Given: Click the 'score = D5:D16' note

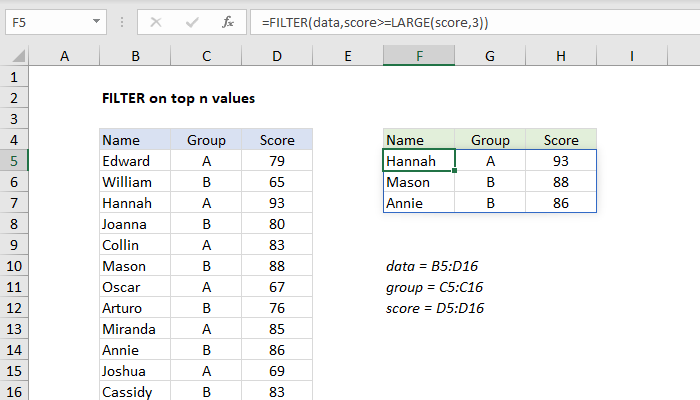Looking at the screenshot, I should (x=435, y=308).
